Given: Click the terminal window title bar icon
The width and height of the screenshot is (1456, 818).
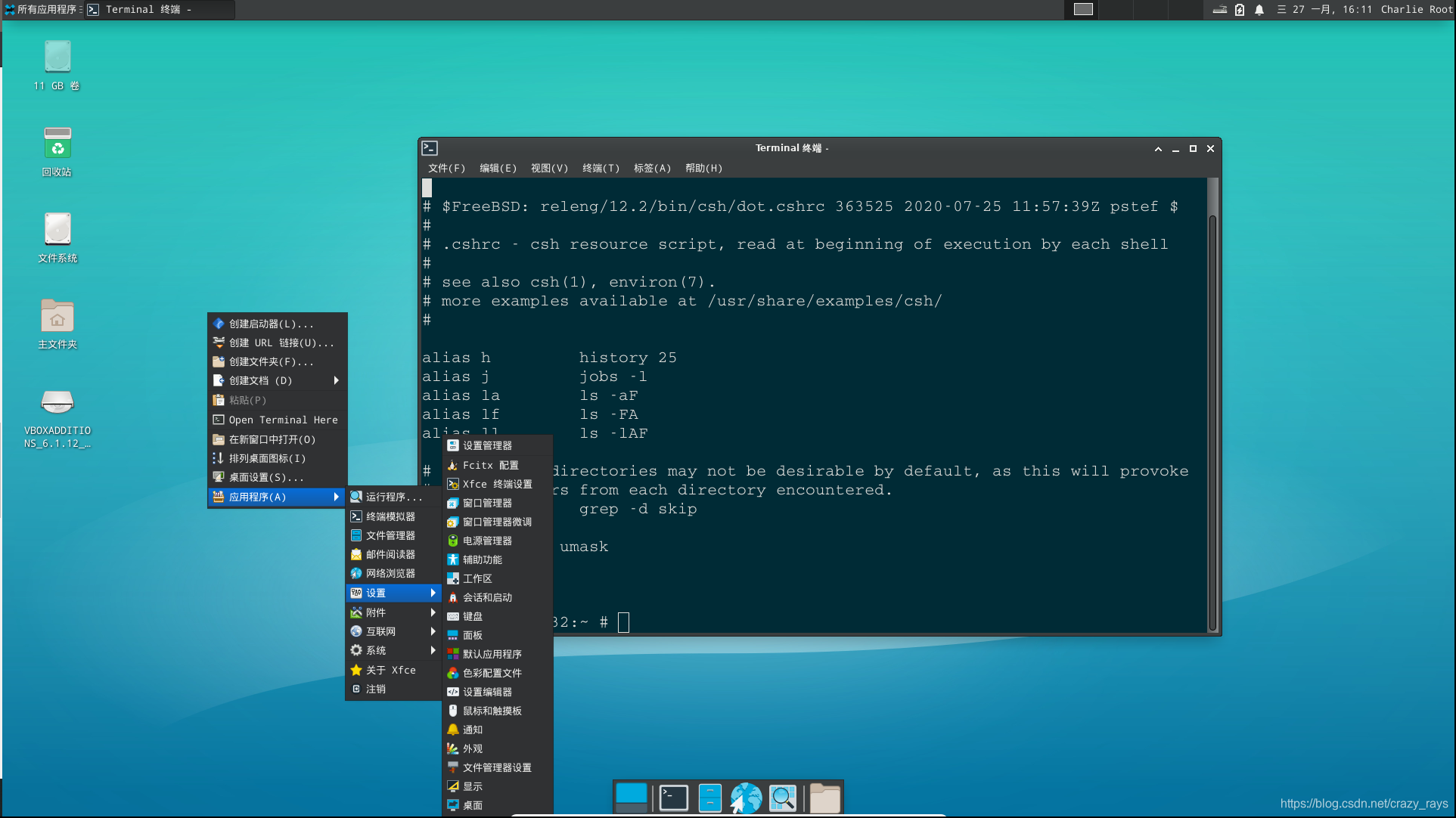Looking at the screenshot, I should point(430,148).
